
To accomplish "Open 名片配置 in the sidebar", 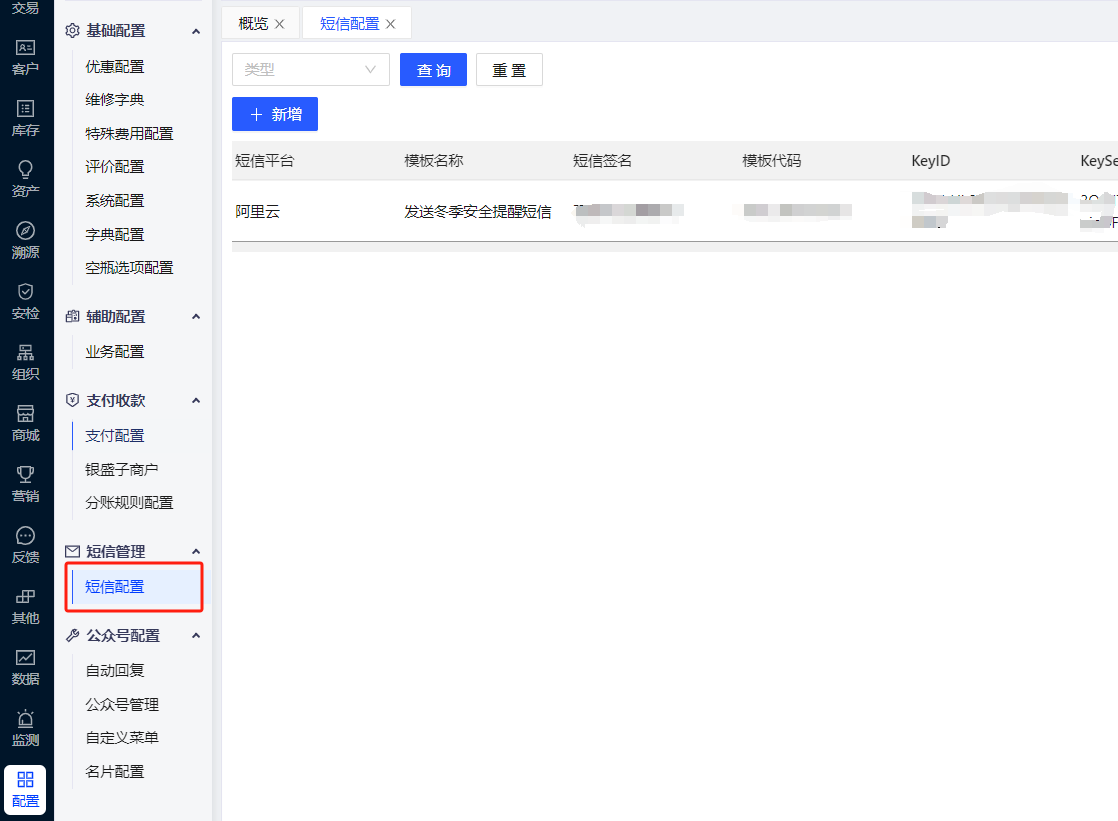I will click(115, 772).
